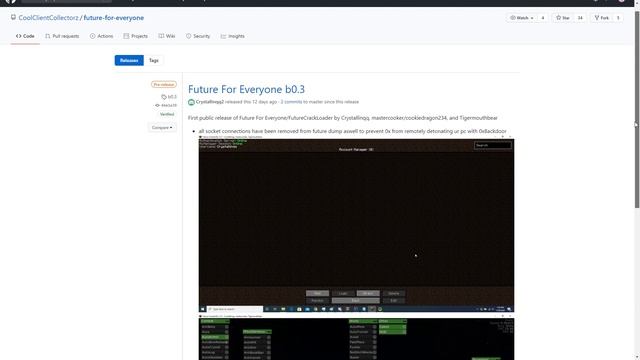Click the Pre-release label badge
640x360 pixels.
[164, 84]
